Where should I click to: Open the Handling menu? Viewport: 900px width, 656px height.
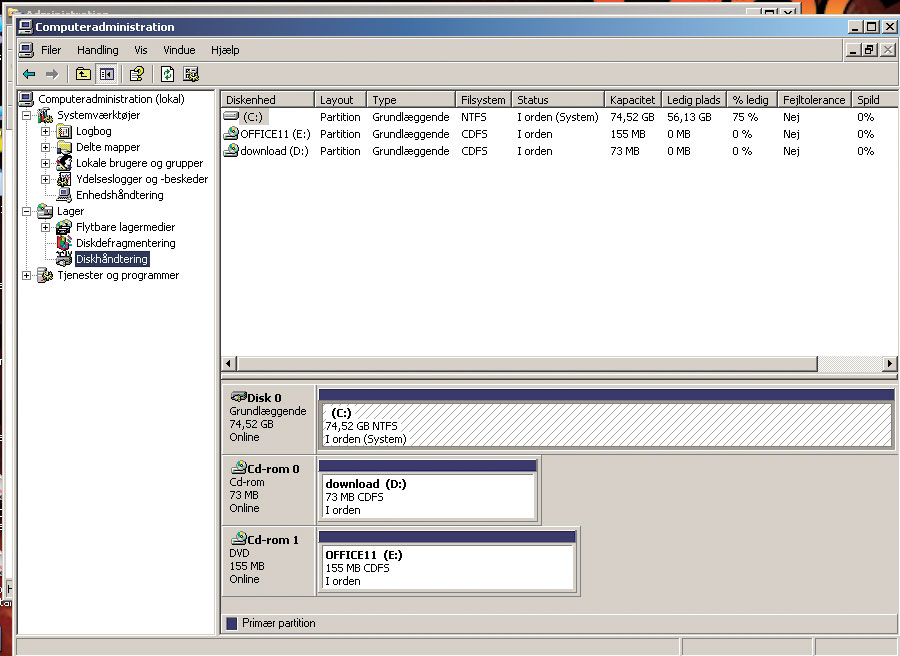point(97,50)
